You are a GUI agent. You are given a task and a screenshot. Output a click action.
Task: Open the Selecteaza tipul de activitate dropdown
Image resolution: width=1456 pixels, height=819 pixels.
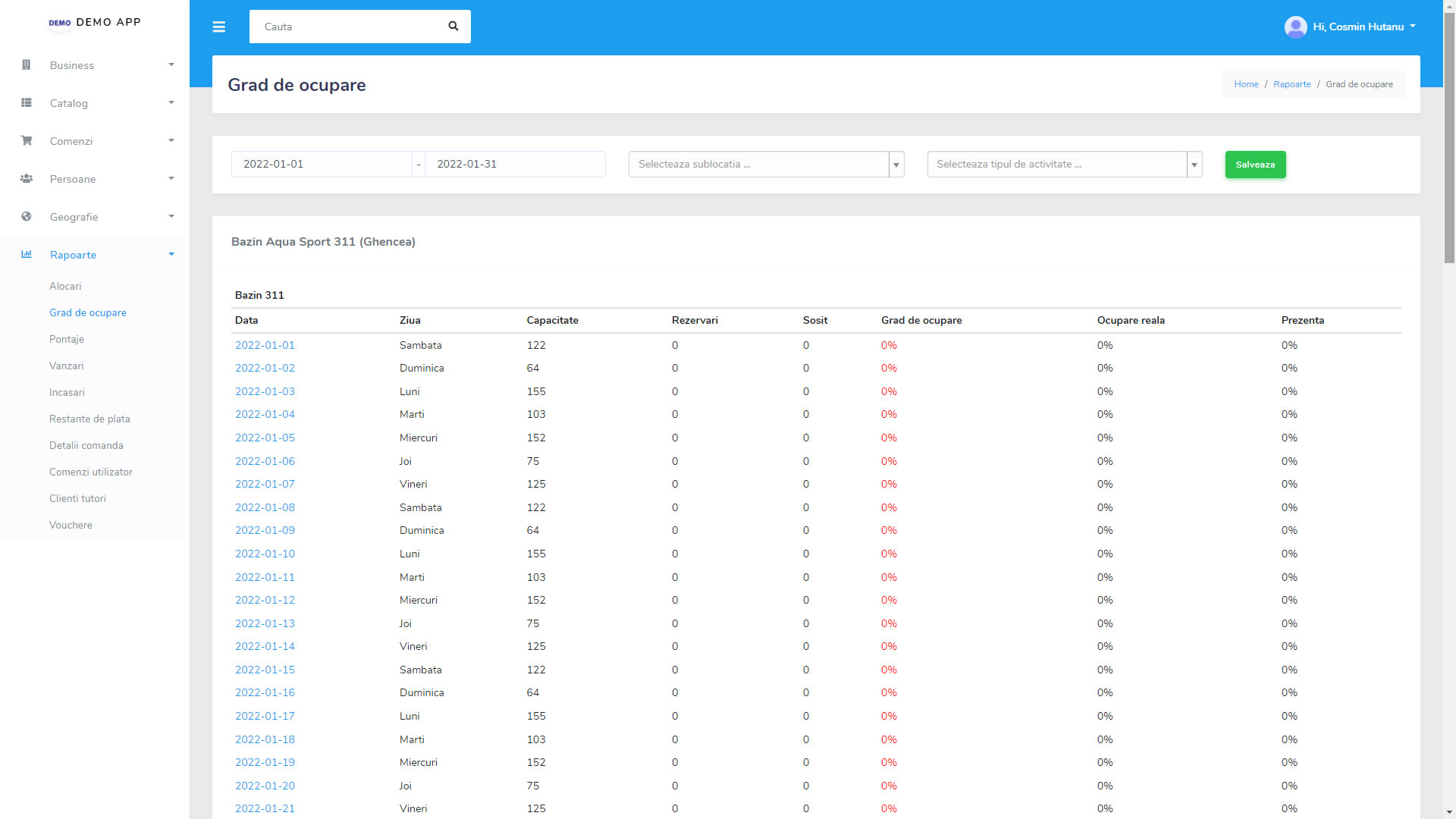1065,165
